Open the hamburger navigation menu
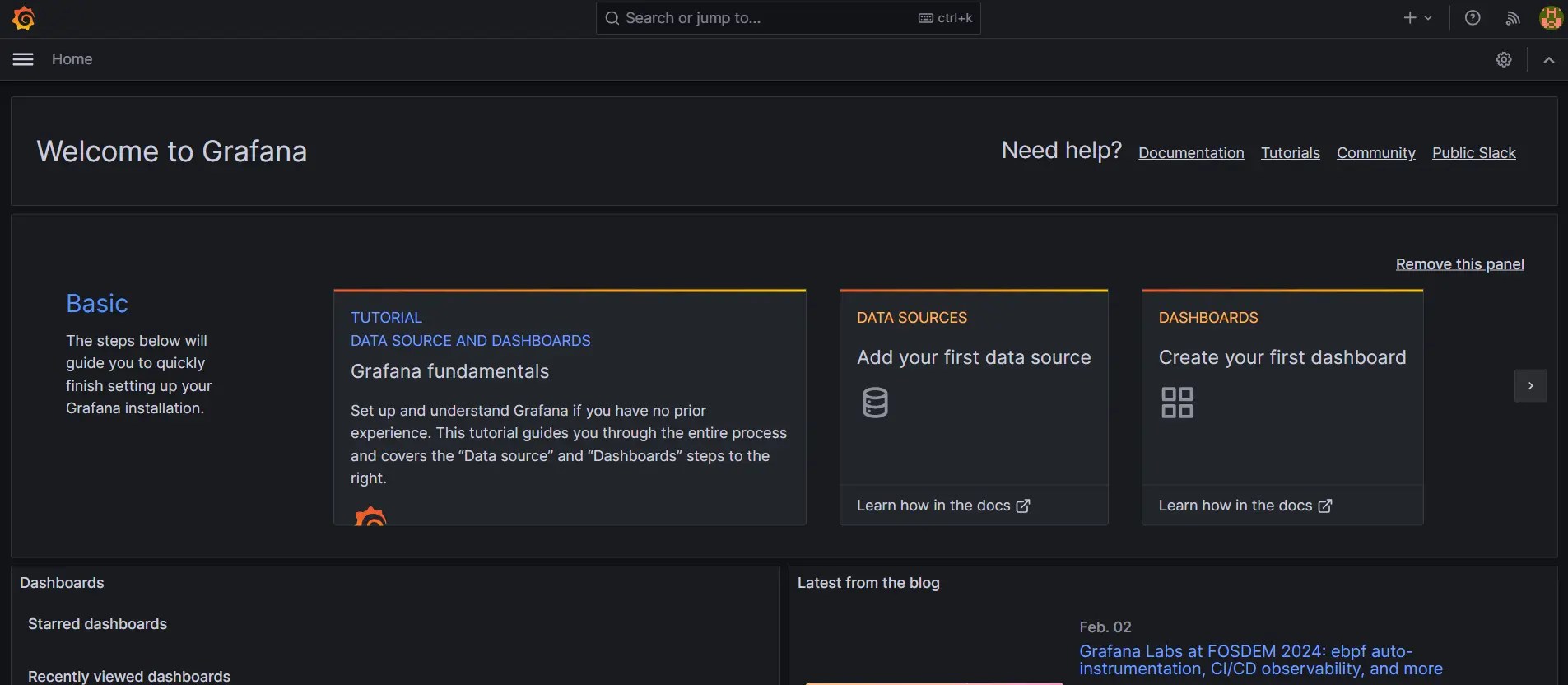The height and width of the screenshot is (685, 1568). pyautogui.click(x=23, y=59)
